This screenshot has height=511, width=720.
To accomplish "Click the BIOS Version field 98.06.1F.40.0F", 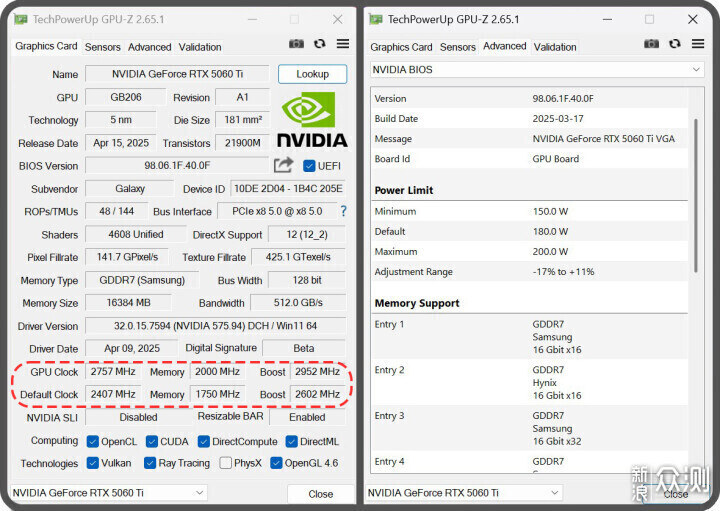I will pyautogui.click(x=177, y=165).
